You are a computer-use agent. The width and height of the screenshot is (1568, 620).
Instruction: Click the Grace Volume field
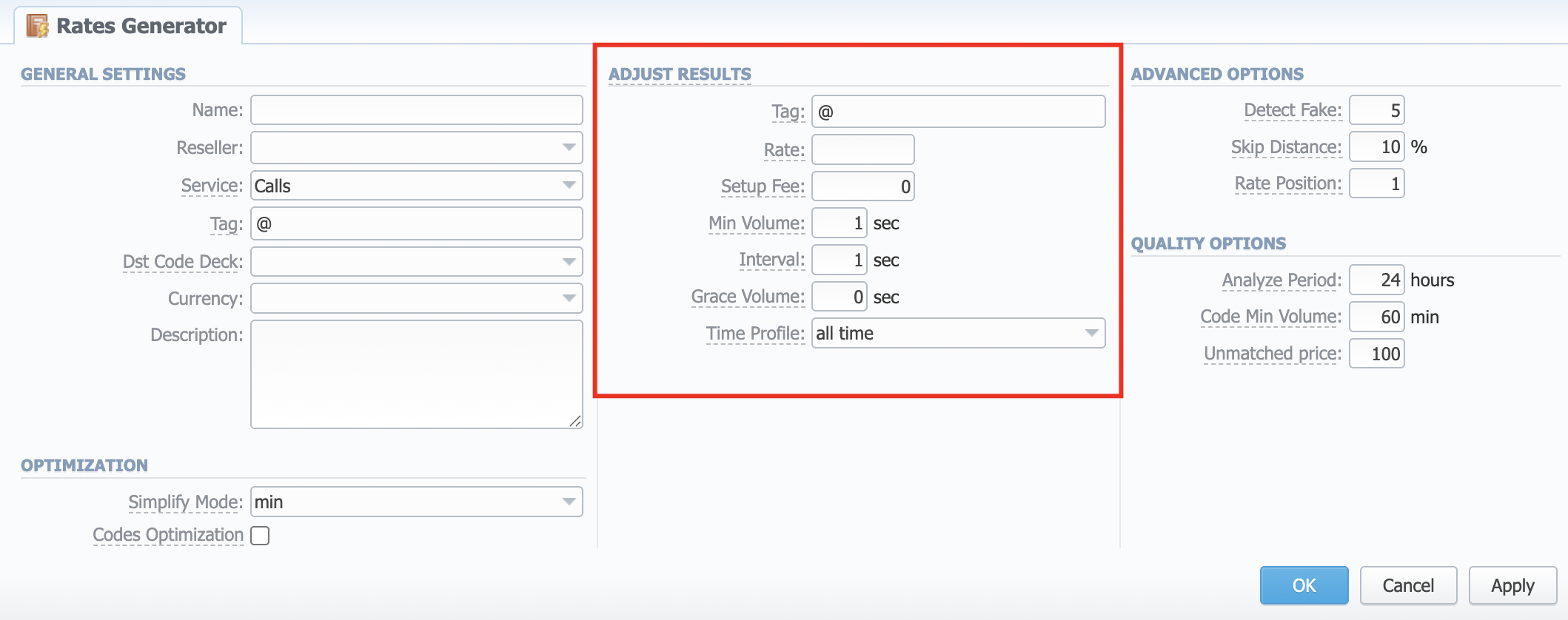840,297
